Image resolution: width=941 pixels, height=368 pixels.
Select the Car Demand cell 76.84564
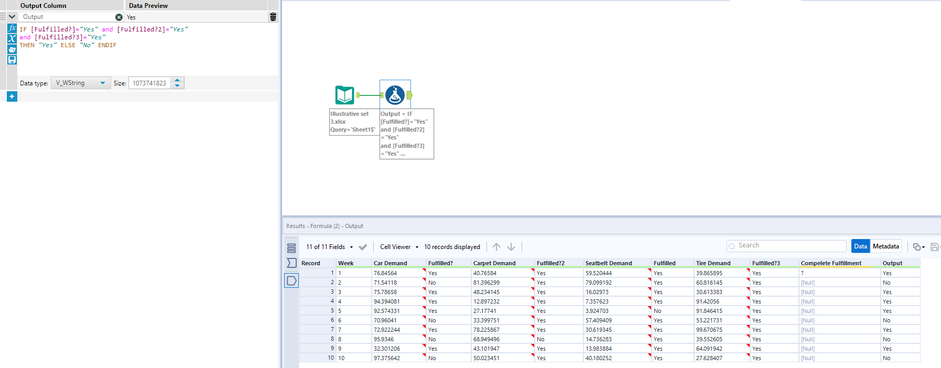[398, 273]
